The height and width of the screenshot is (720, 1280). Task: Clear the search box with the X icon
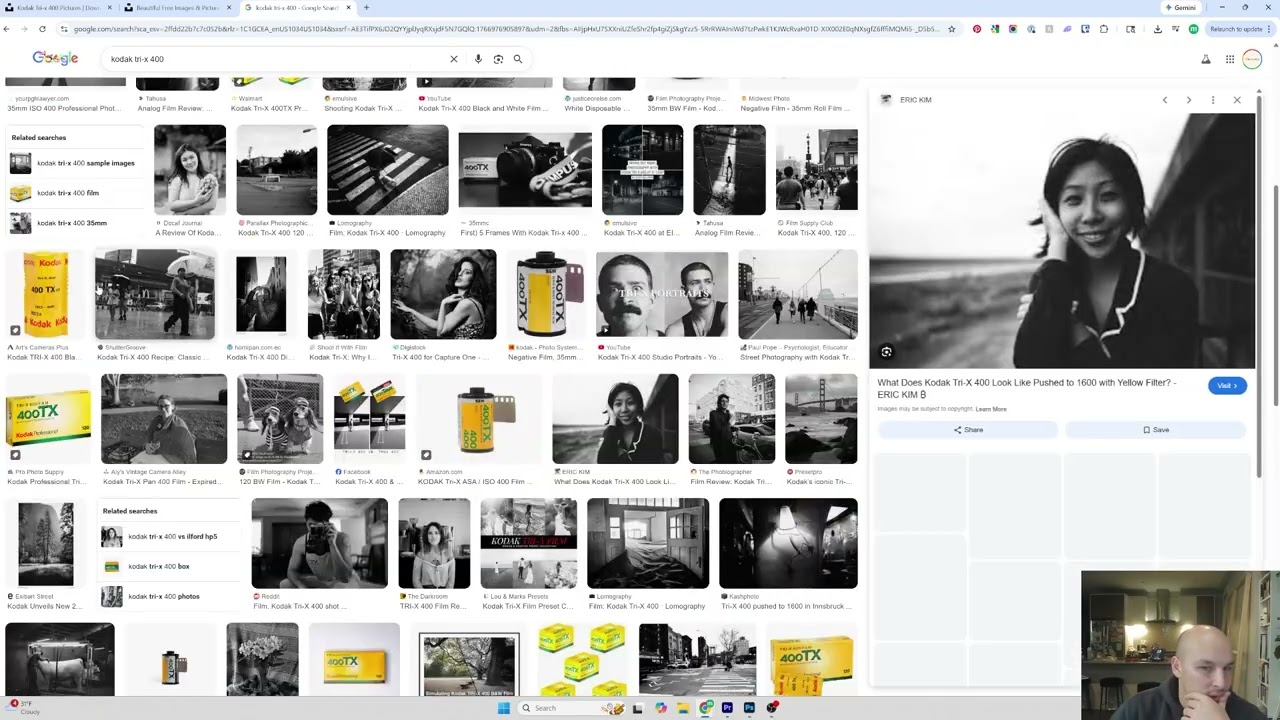click(x=453, y=59)
